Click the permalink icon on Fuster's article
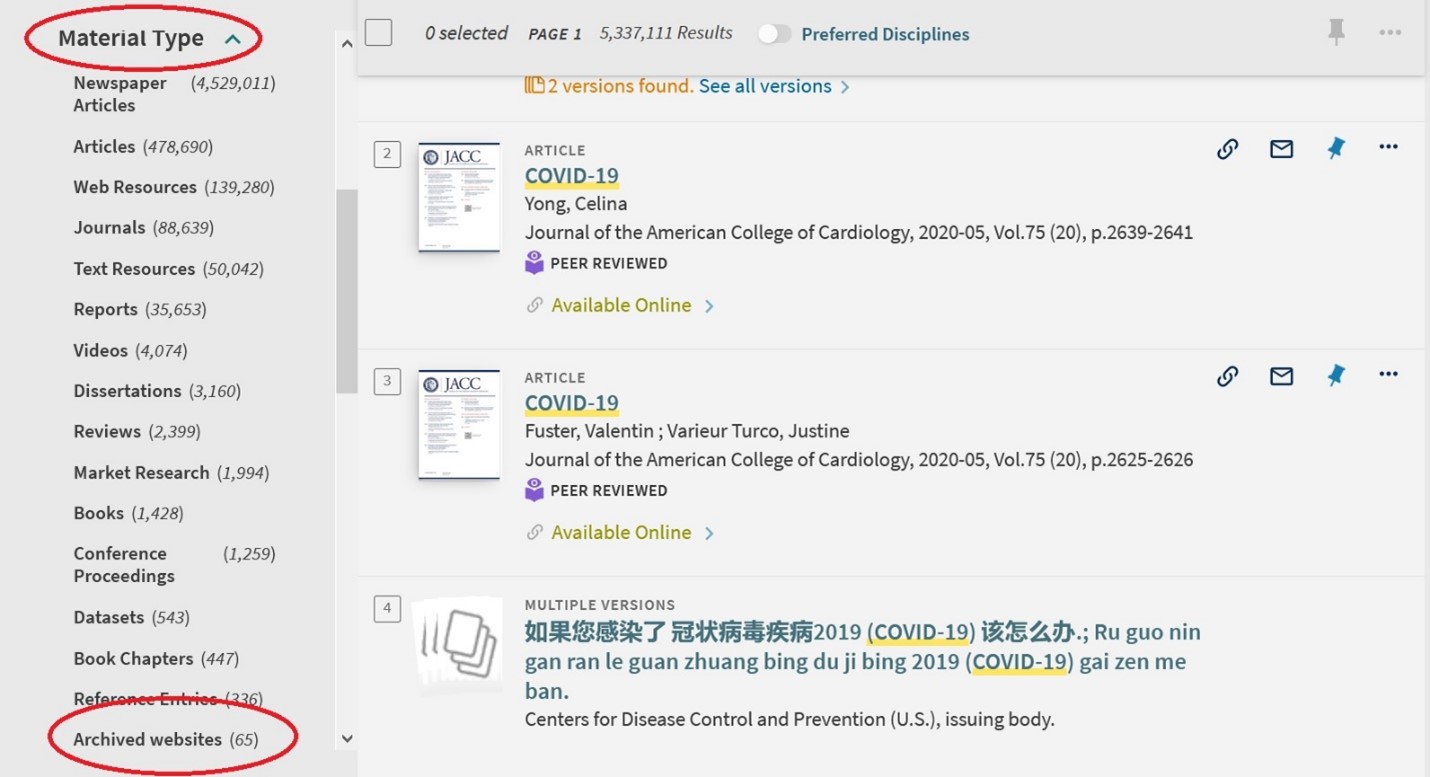This screenshot has height=777, width=1430. 1228,375
